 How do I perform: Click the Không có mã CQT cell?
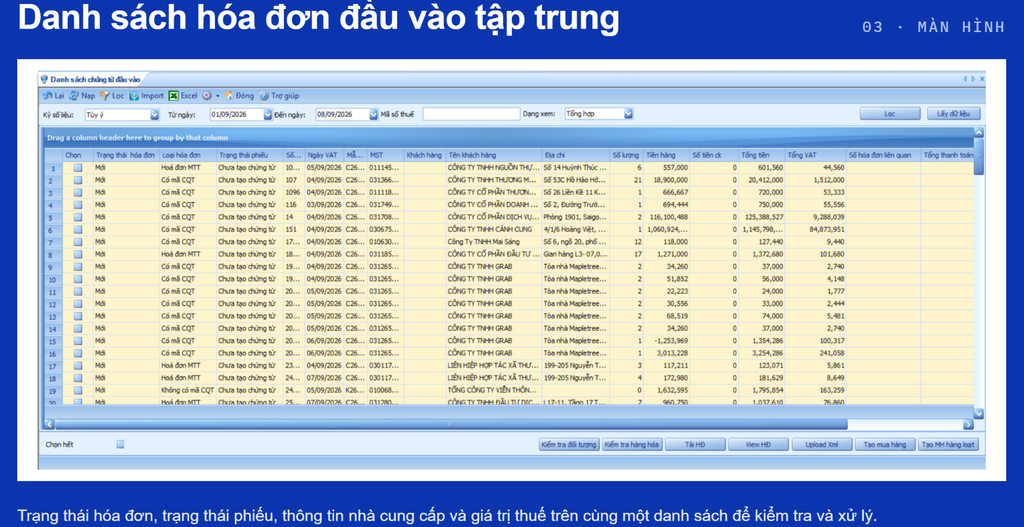pos(187,391)
